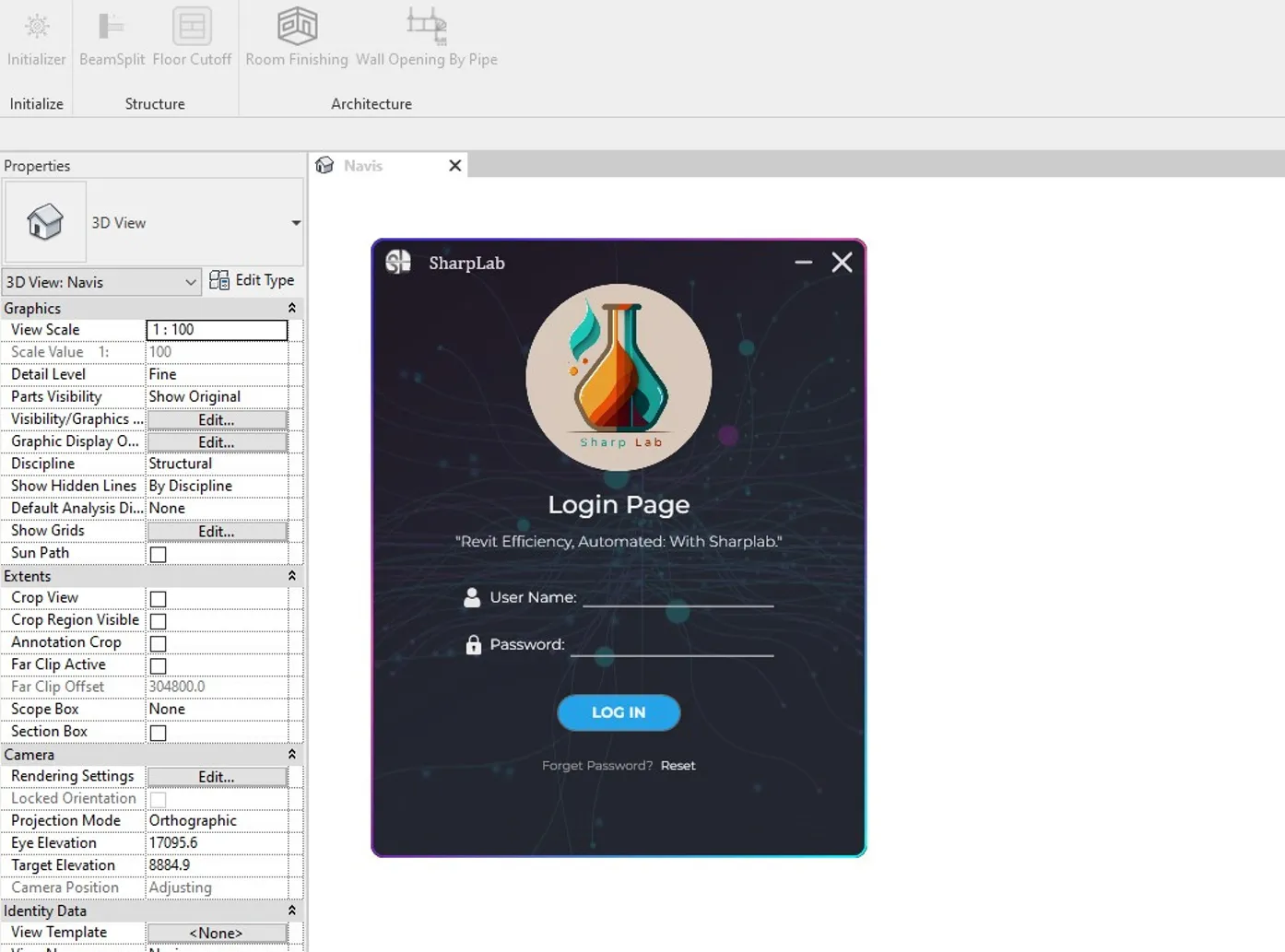Click the SharpLab logo in title bar
The image size is (1285, 952).
pyautogui.click(x=398, y=262)
